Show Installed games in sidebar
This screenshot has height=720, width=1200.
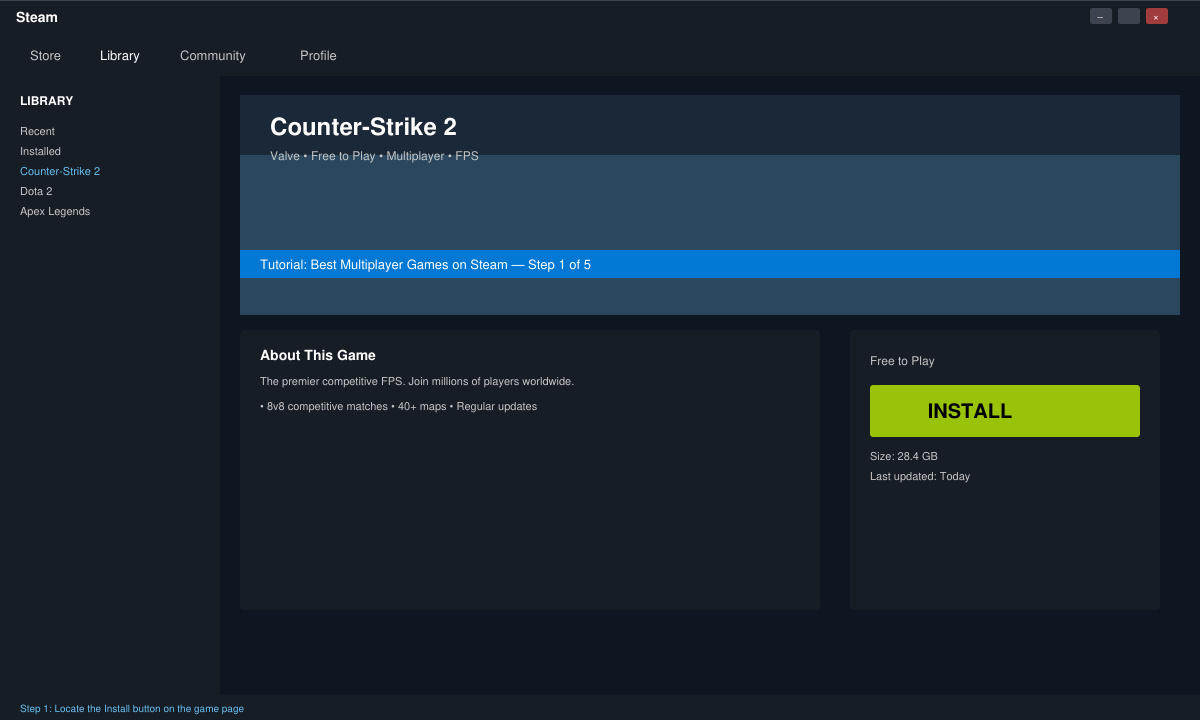40,151
